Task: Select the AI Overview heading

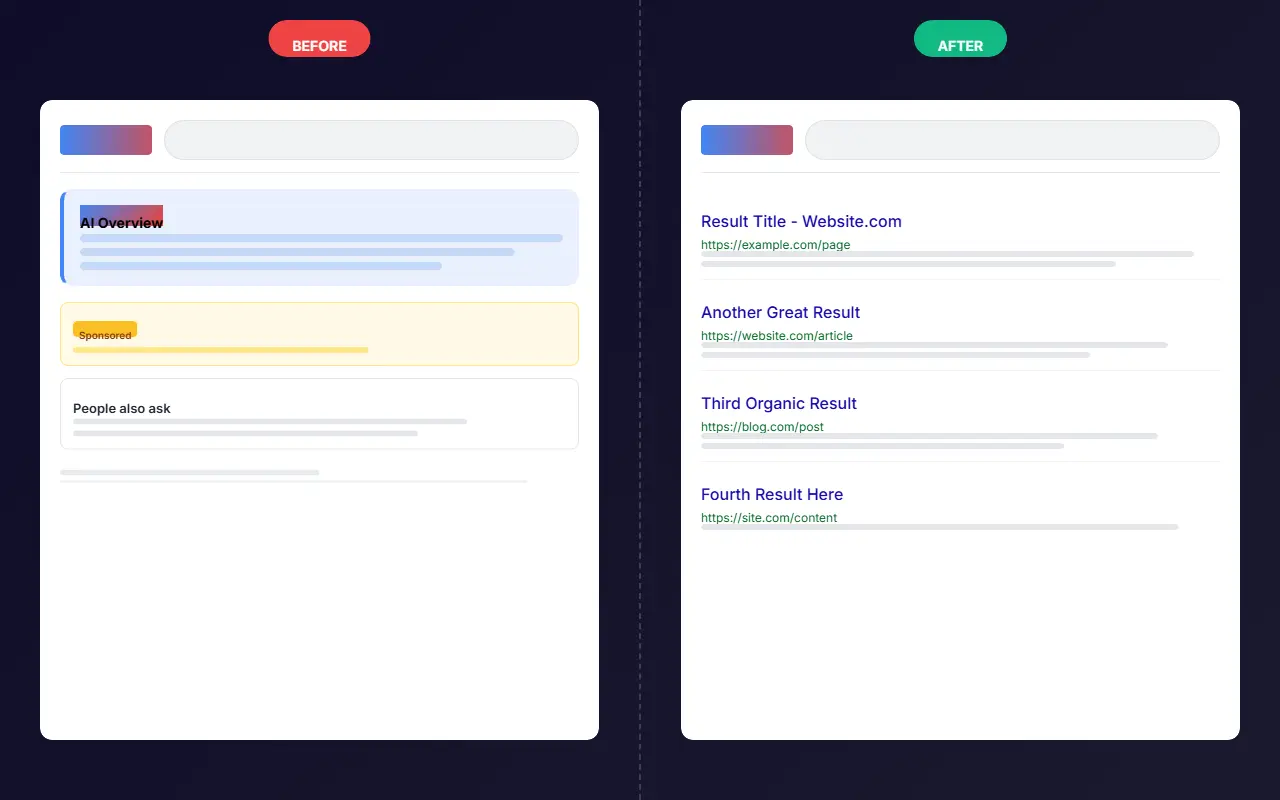Action: click(x=121, y=223)
